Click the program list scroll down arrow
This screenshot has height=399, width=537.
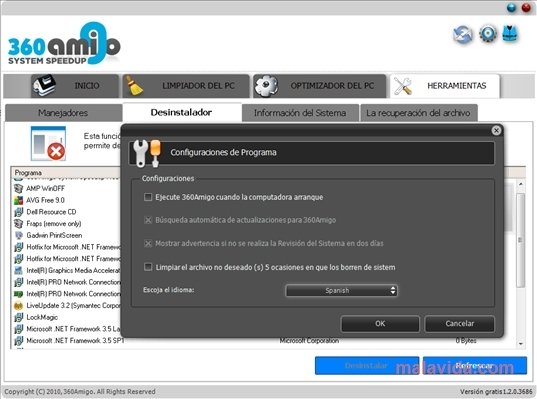[x=521, y=344]
